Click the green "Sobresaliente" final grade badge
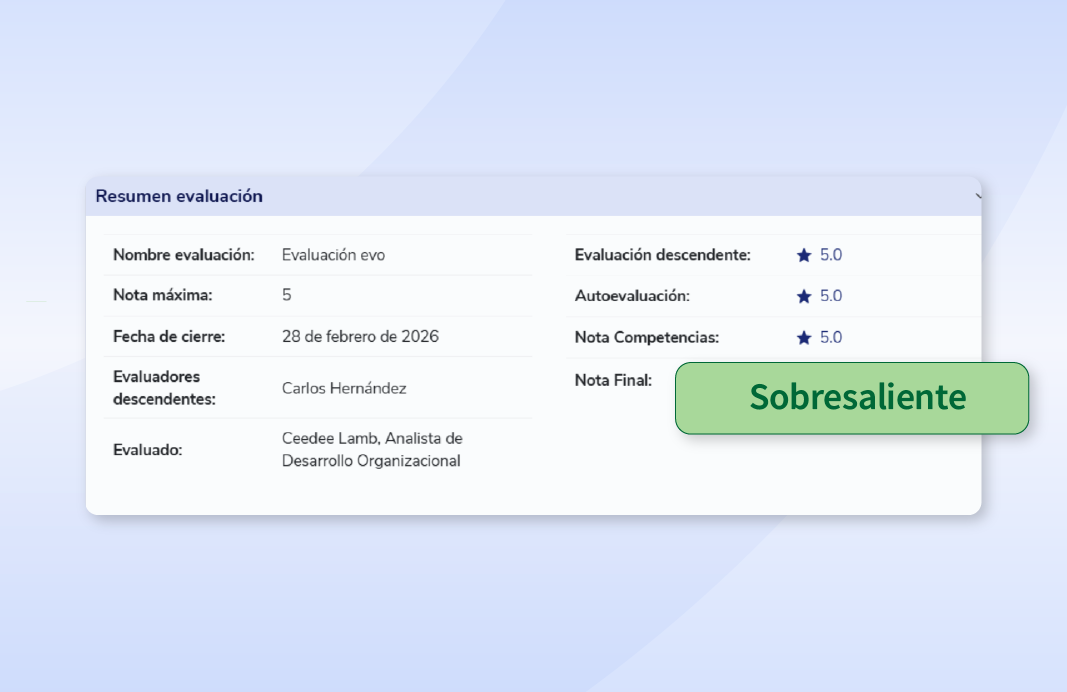The height and width of the screenshot is (692, 1067). pos(852,398)
